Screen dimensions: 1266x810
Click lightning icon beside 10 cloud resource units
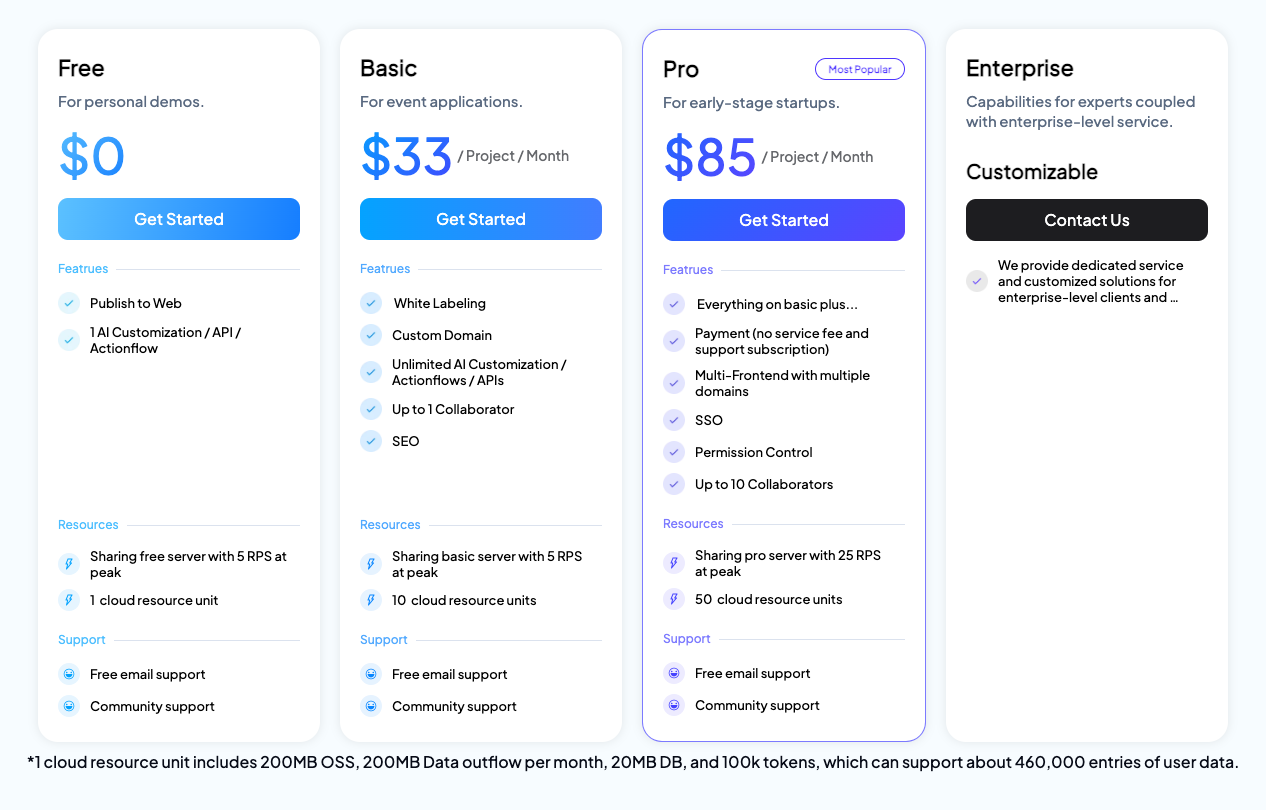(x=371, y=600)
